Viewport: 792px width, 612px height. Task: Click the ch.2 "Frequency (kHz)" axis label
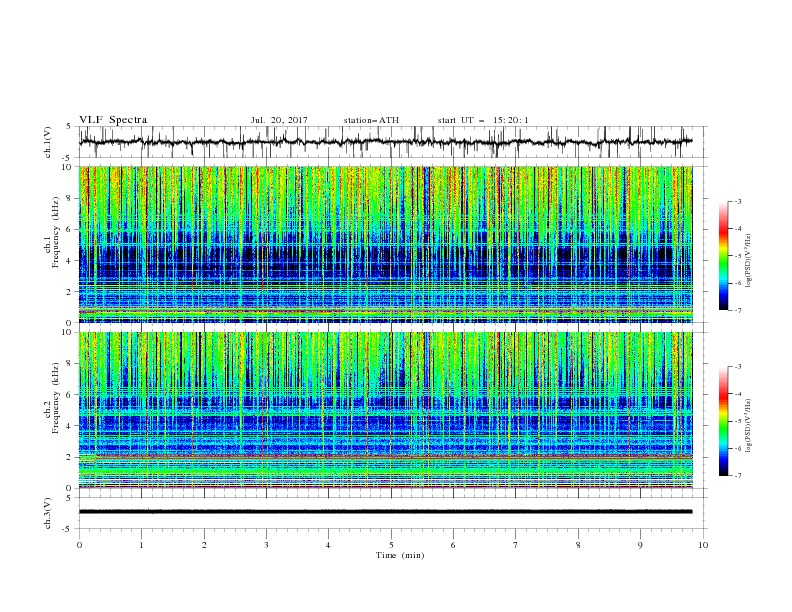tap(56, 397)
